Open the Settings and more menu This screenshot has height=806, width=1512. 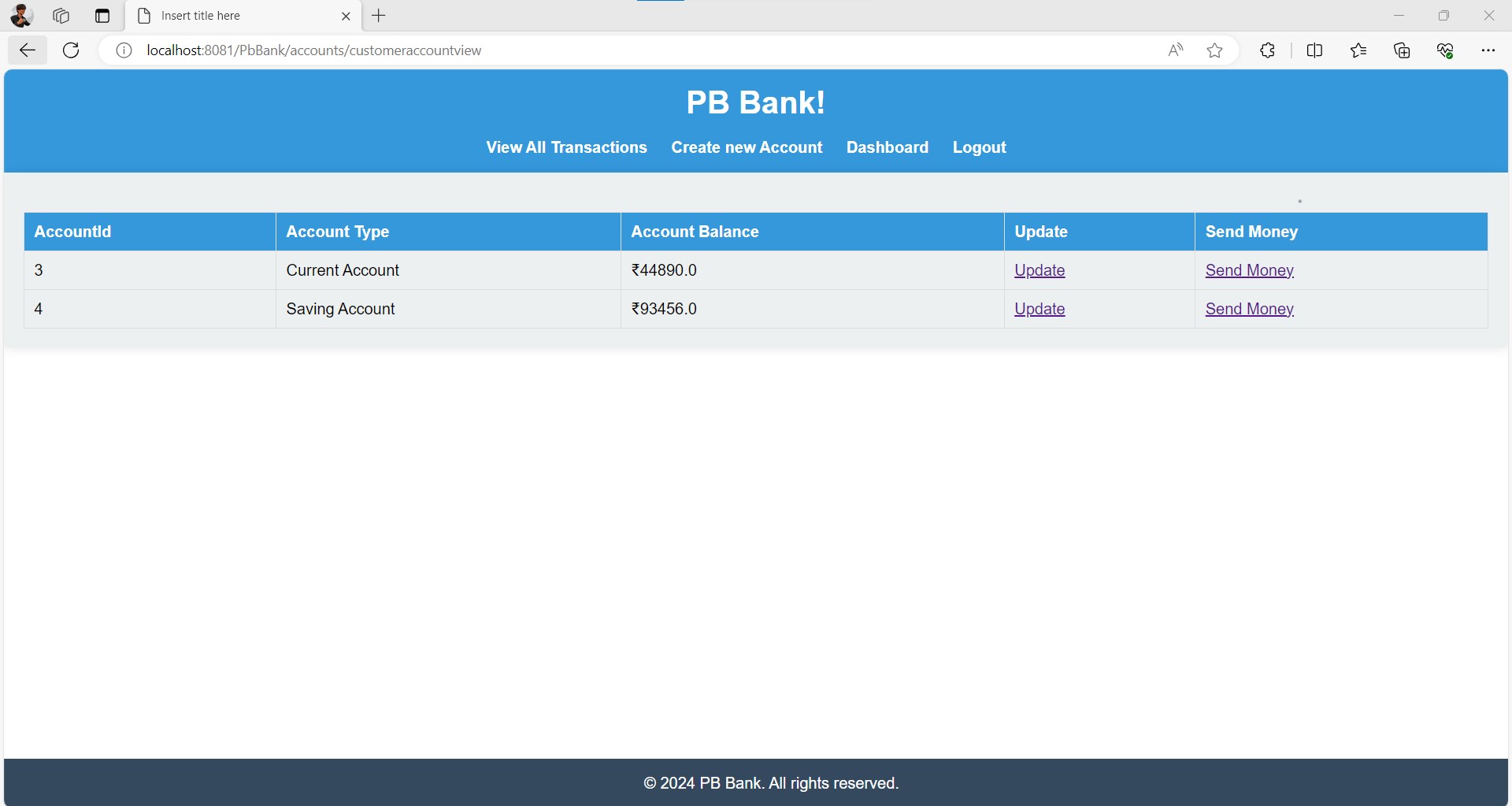[x=1488, y=50]
